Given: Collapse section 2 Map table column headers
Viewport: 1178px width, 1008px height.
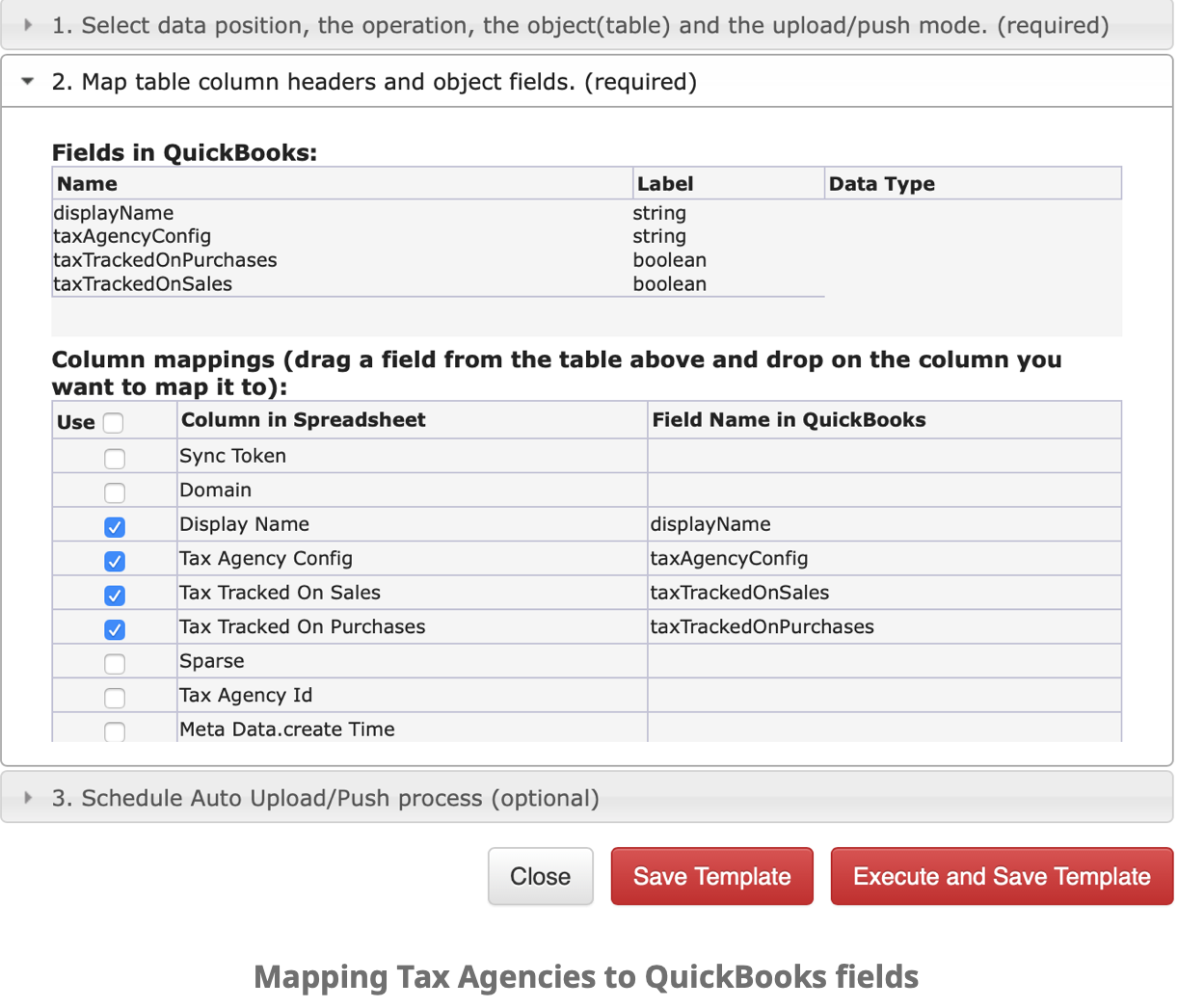Looking at the screenshot, I should 586,82.
